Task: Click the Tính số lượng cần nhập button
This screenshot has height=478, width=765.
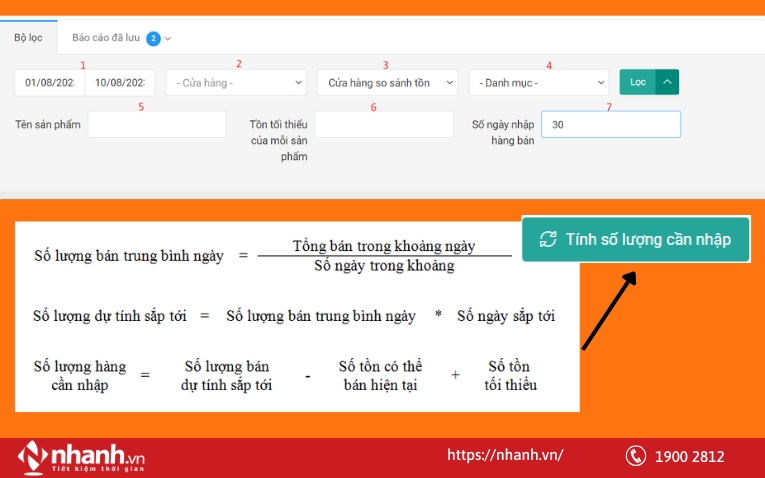Action: (x=636, y=240)
